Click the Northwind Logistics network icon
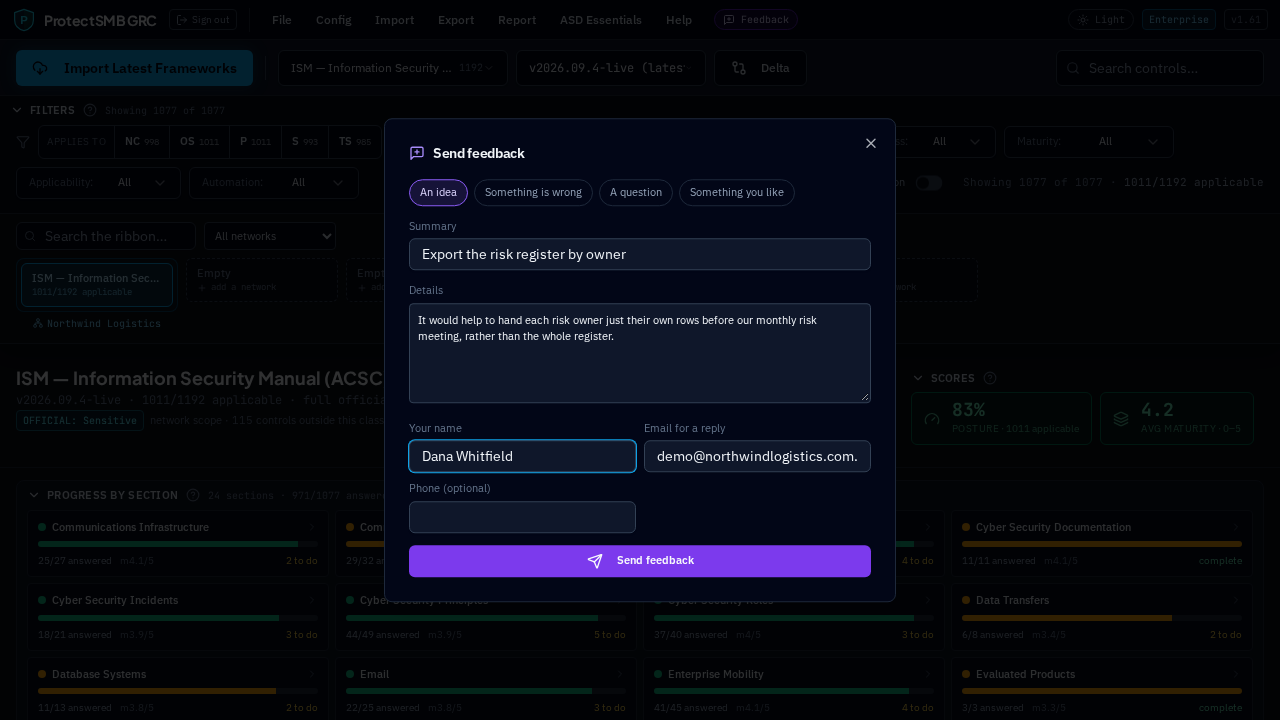This screenshot has height=720, width=1280. pyautogui.click(x=38, y=324)
